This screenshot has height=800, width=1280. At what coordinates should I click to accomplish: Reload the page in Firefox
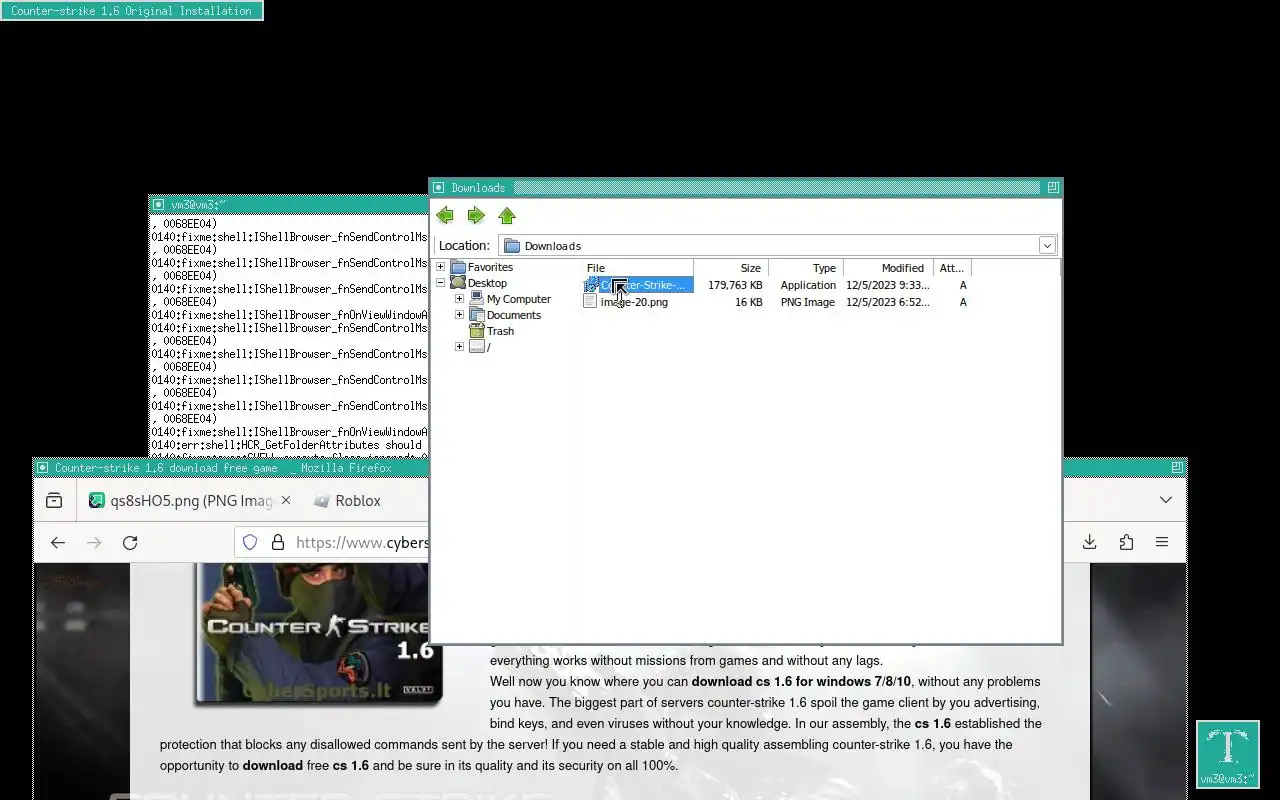pos(130,542)
